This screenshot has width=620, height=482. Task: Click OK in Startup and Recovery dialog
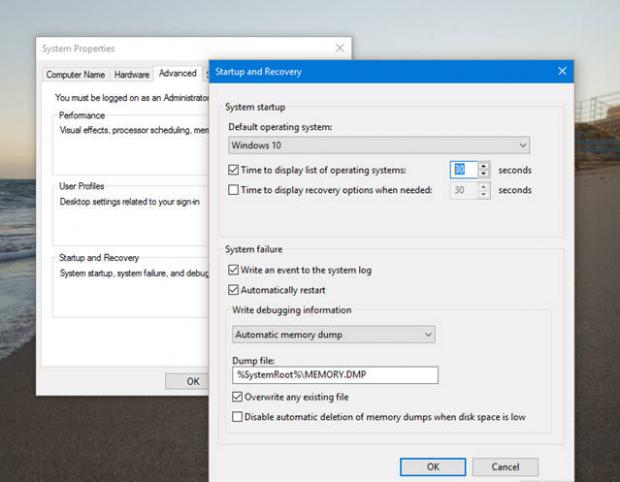[x=432, y=467]
